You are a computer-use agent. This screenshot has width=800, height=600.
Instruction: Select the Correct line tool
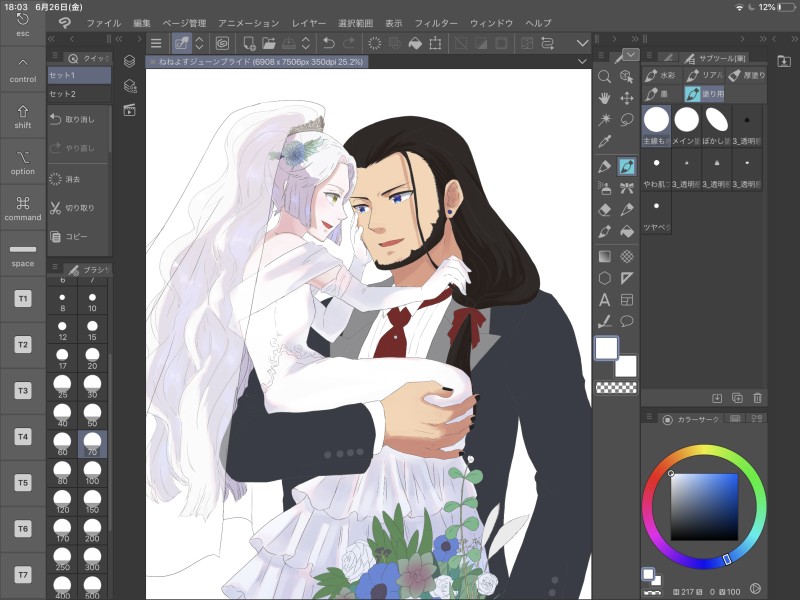[x=605, y=321]
